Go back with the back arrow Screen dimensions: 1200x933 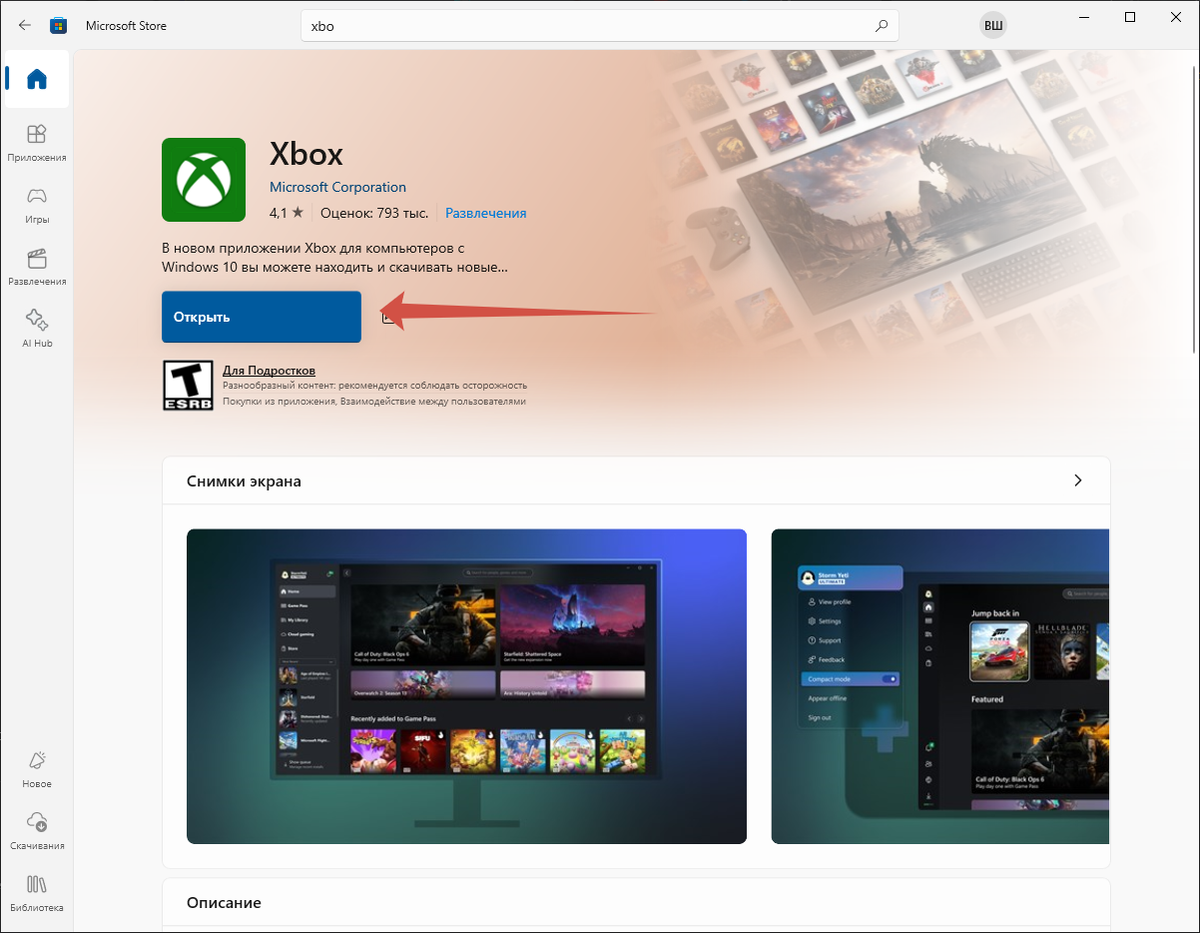[25, 25]
